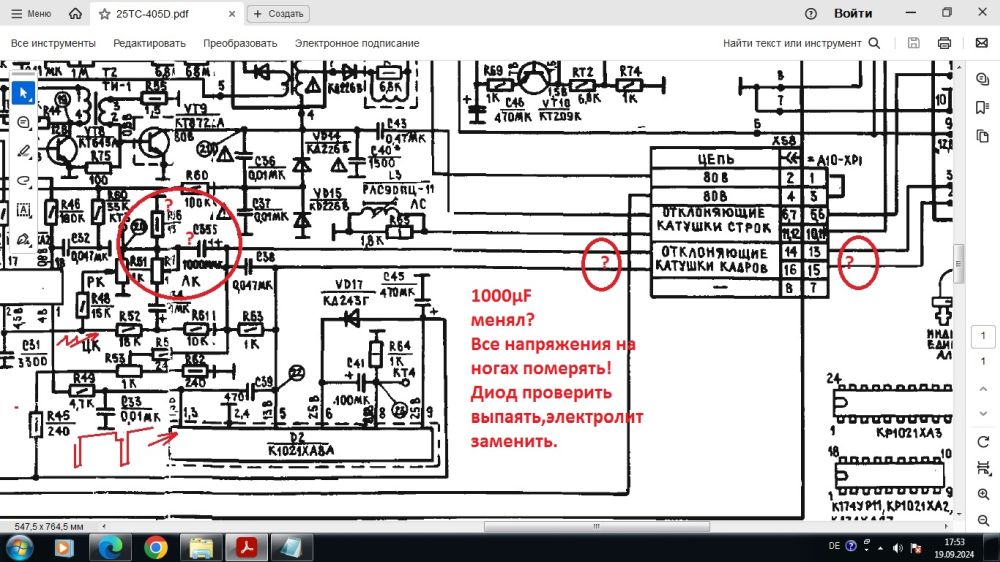1000x562 pixels.
Task: Star the 25TC-405D.pdf document
Action: pos(105,15)
